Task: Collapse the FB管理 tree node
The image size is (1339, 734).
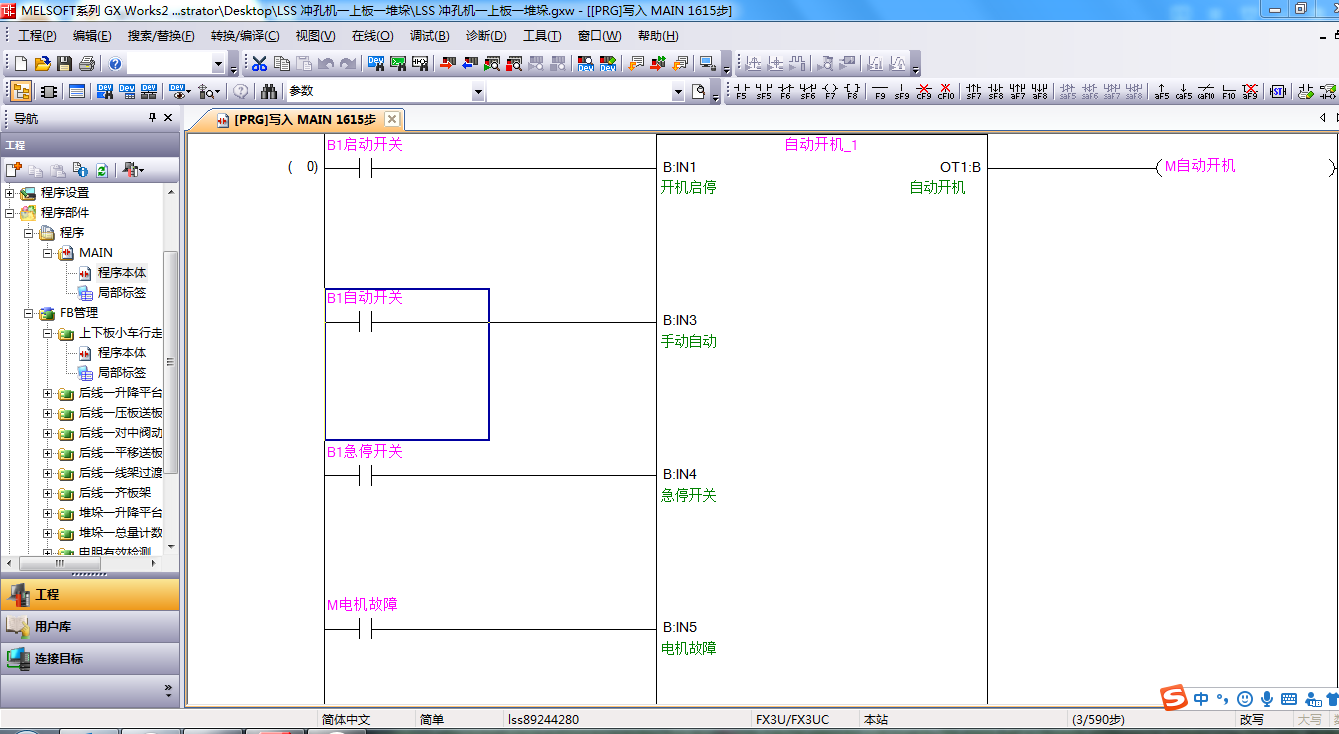Action: 29,313
